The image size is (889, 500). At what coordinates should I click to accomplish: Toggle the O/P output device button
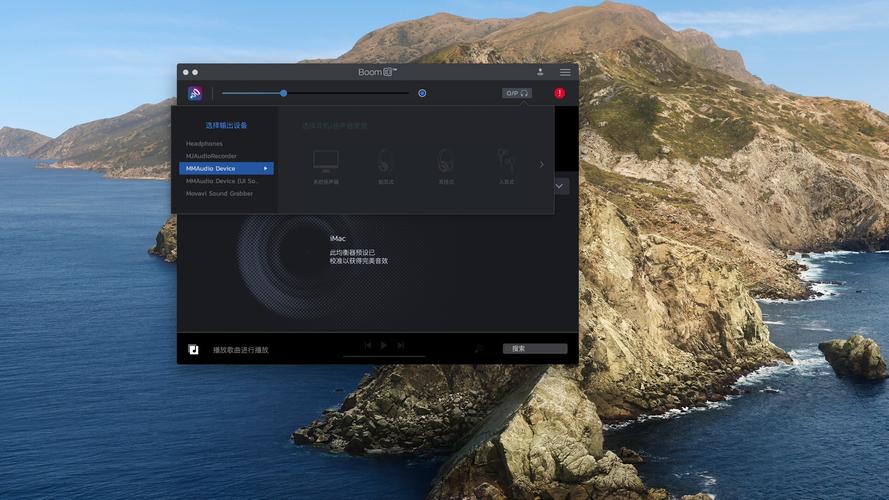(x=517, y=93)
